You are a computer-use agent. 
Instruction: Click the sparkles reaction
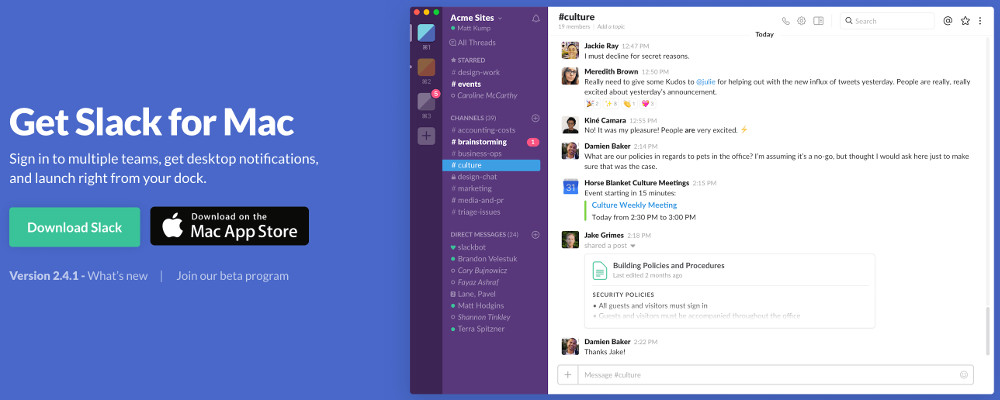pos(611,103)
